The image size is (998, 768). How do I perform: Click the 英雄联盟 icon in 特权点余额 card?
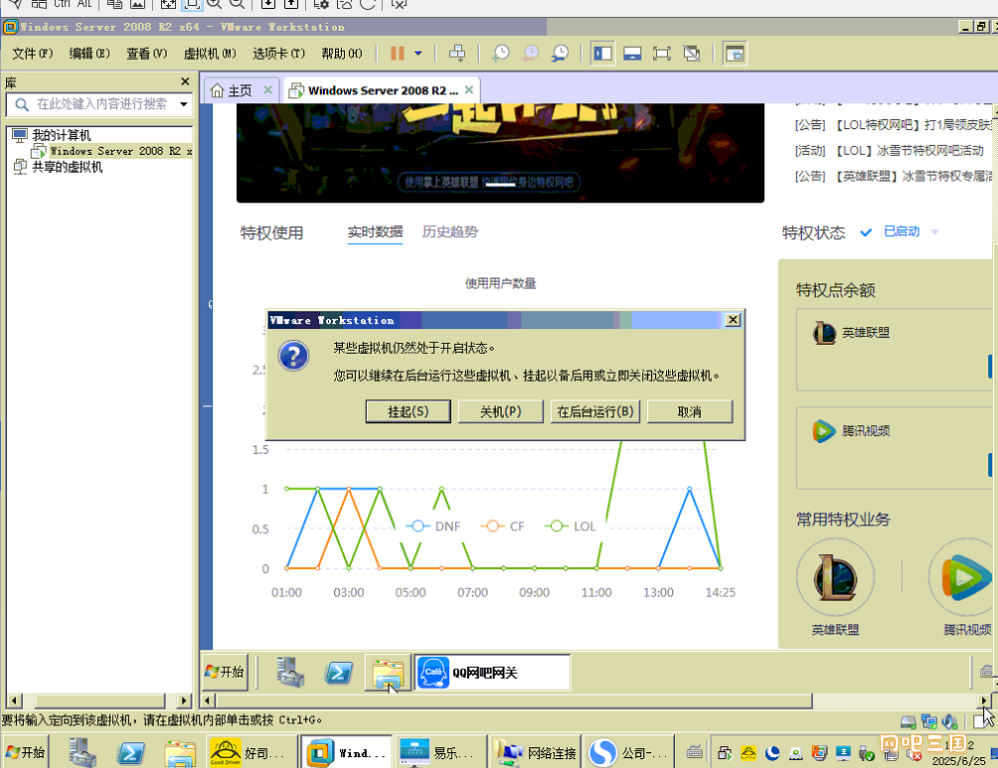pyautogui.click(x=824, y=333)
